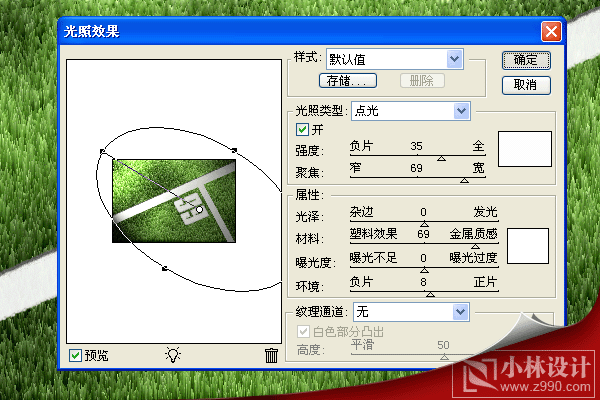Toggle the 预览 preview checkbox

pyautogui.click(x=75, y=355)
